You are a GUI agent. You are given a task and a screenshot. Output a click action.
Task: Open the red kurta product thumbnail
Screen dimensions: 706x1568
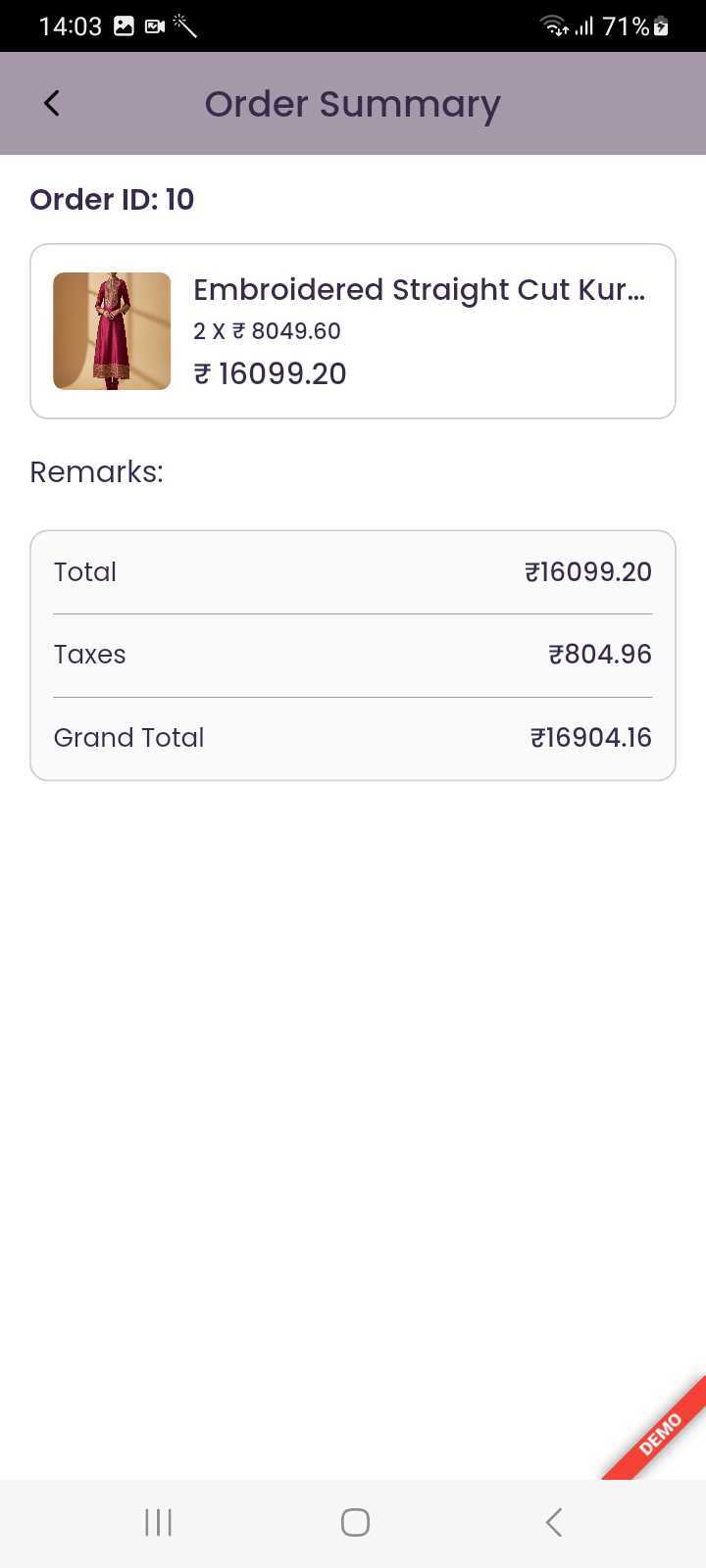112,331
